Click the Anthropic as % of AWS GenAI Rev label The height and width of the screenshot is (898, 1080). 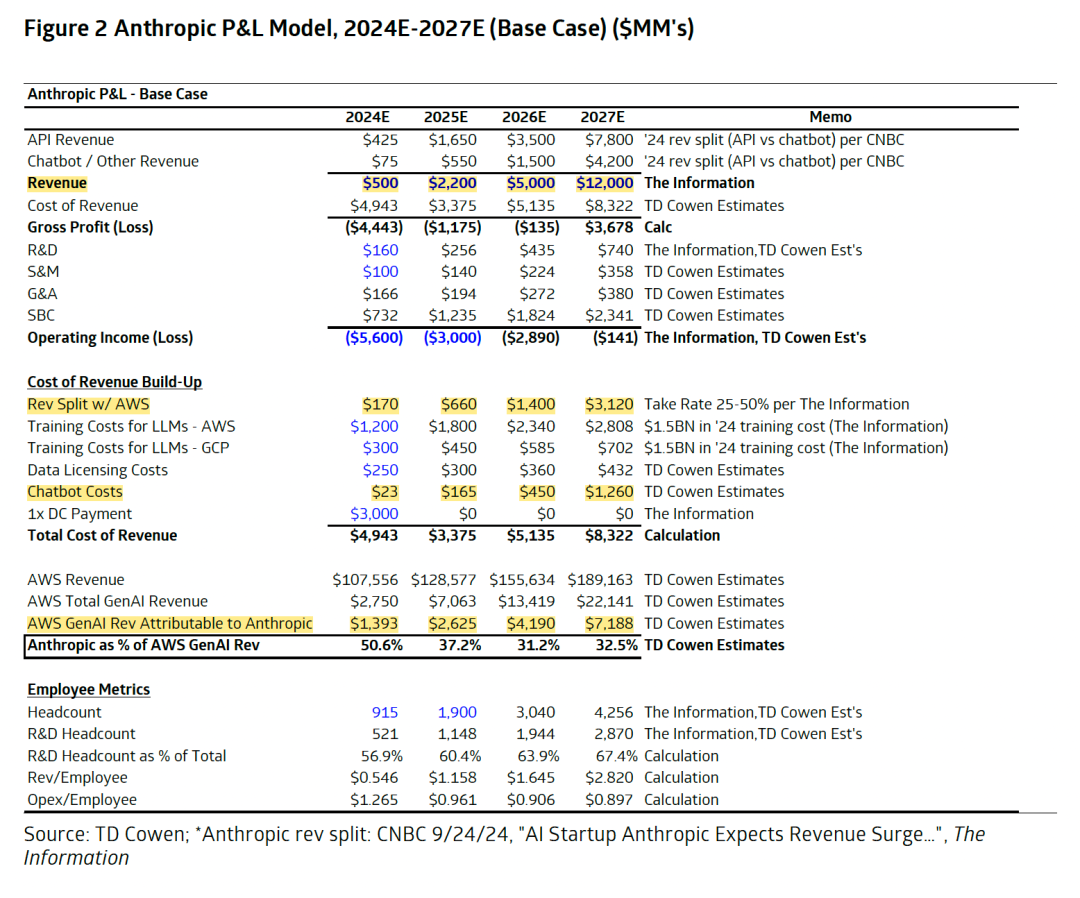(143, 645)
